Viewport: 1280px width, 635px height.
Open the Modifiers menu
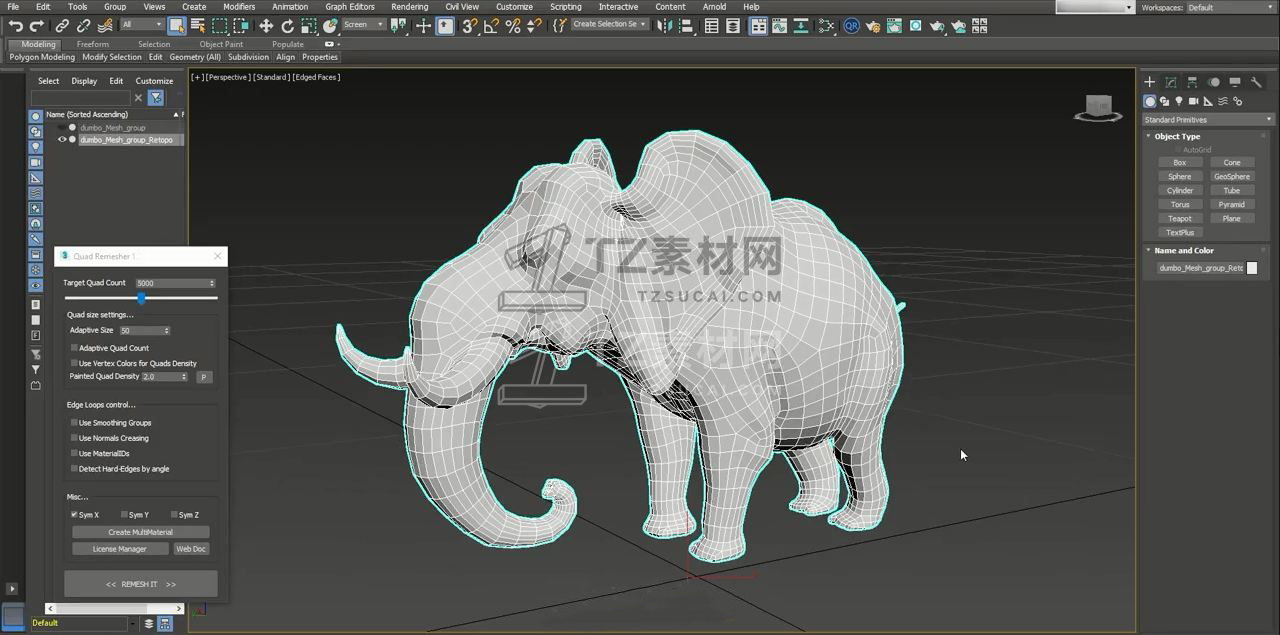click(x=239, y=7)
